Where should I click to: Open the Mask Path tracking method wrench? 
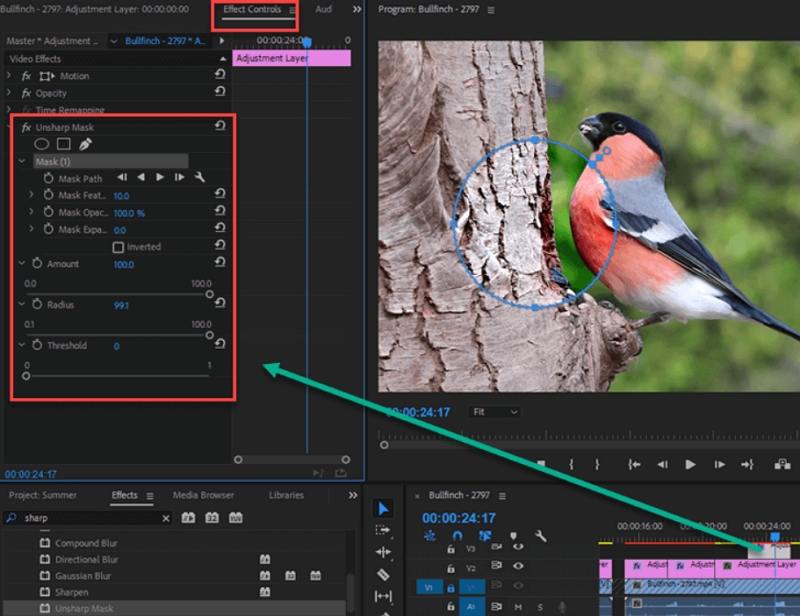tap(201, 177)
